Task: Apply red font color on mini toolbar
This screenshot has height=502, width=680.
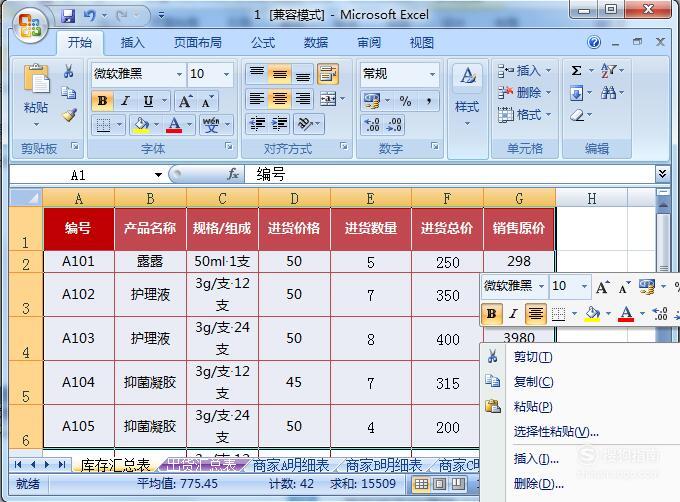Action: (x=625, y=313)
